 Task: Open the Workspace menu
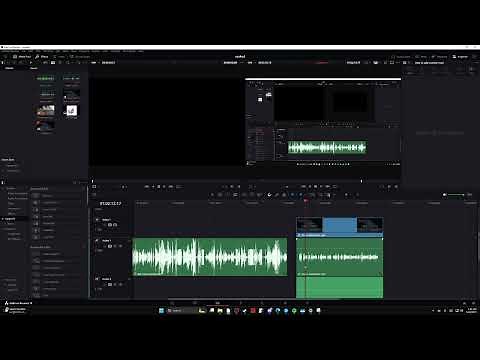129,51
